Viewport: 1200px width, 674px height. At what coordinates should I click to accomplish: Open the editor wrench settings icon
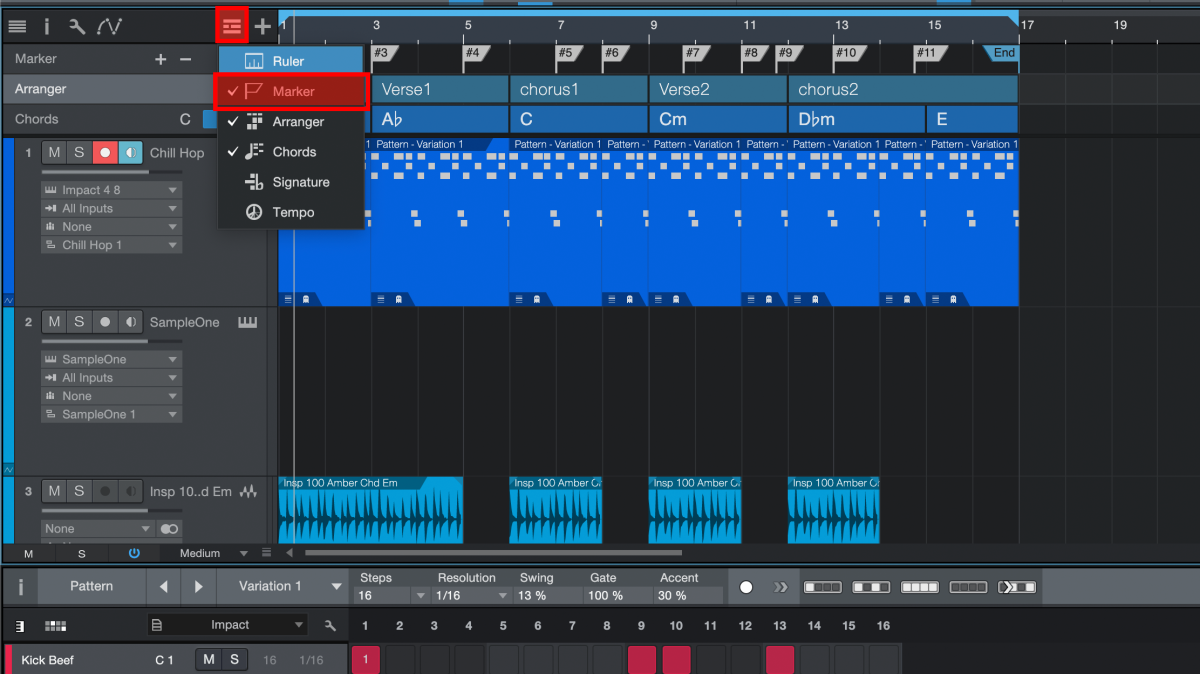330,626
